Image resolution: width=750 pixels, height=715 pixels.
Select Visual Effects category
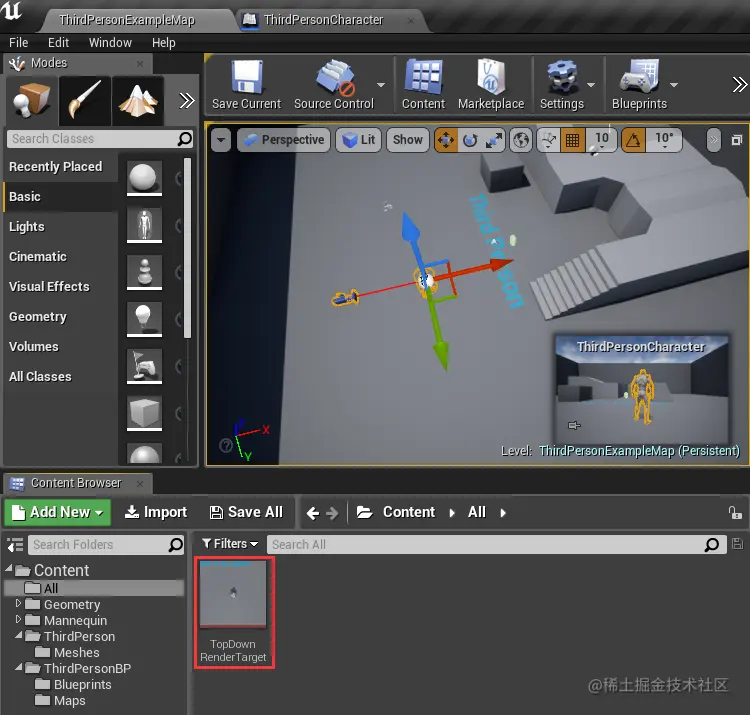60,286
